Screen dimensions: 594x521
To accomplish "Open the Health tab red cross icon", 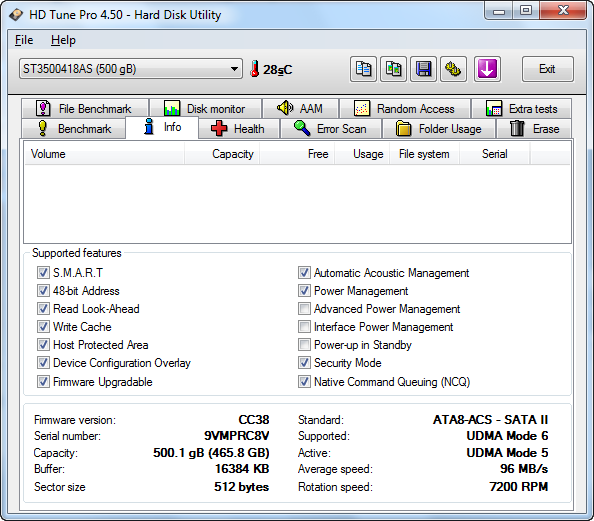I will coord(219,128).
